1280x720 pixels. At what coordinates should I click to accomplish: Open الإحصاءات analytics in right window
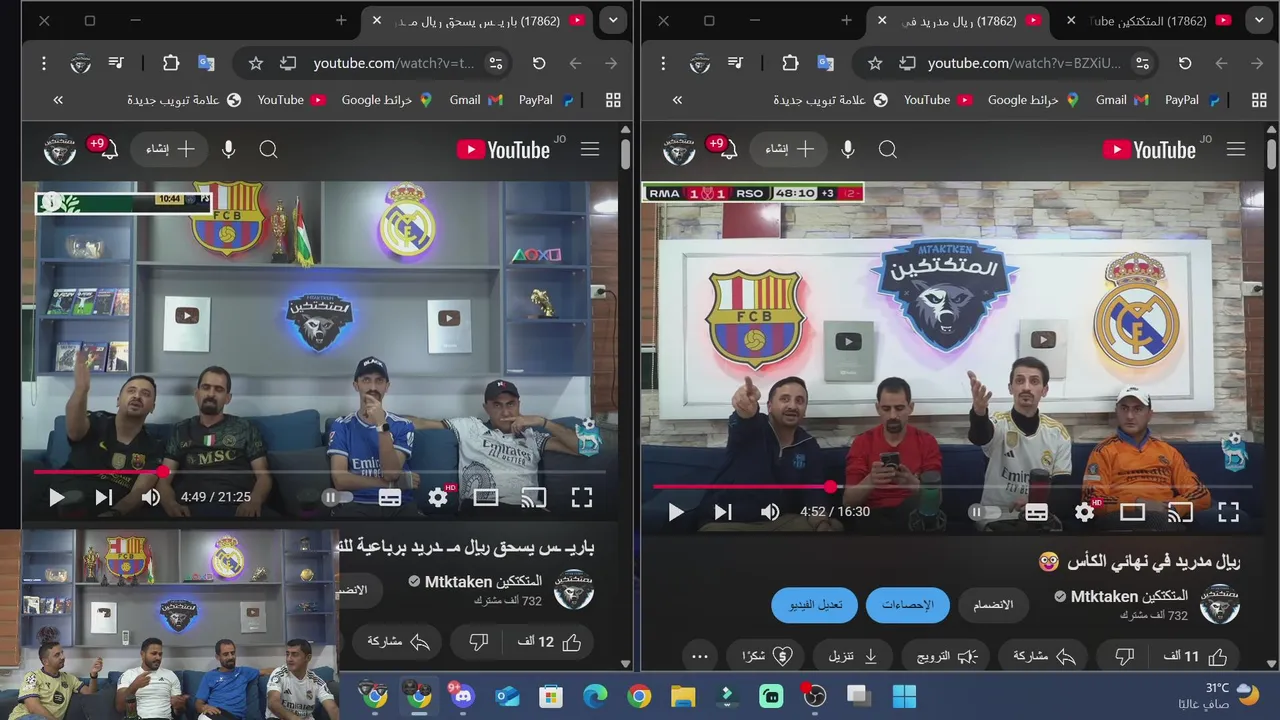[908, 605]
